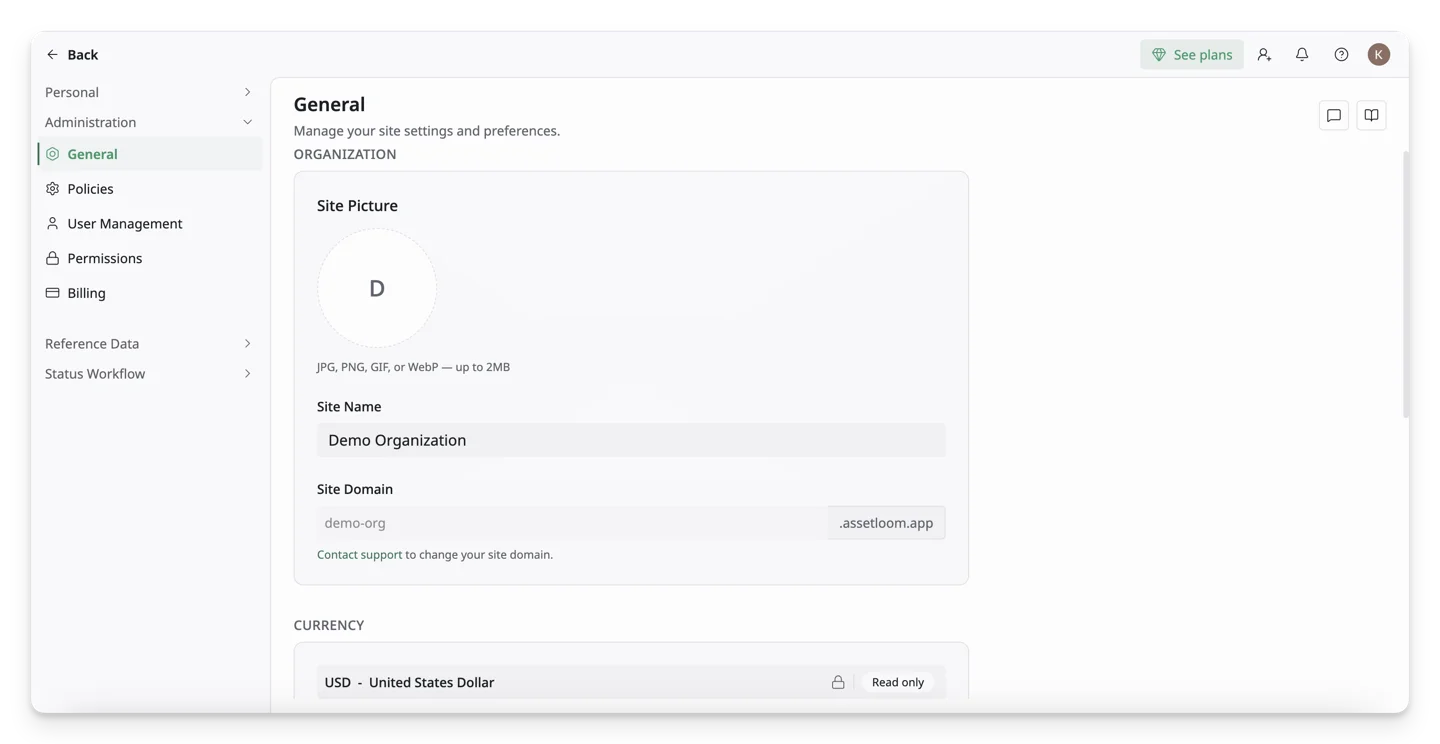
Task: Click the See plans button
Action: click(x=1192, y=55)
